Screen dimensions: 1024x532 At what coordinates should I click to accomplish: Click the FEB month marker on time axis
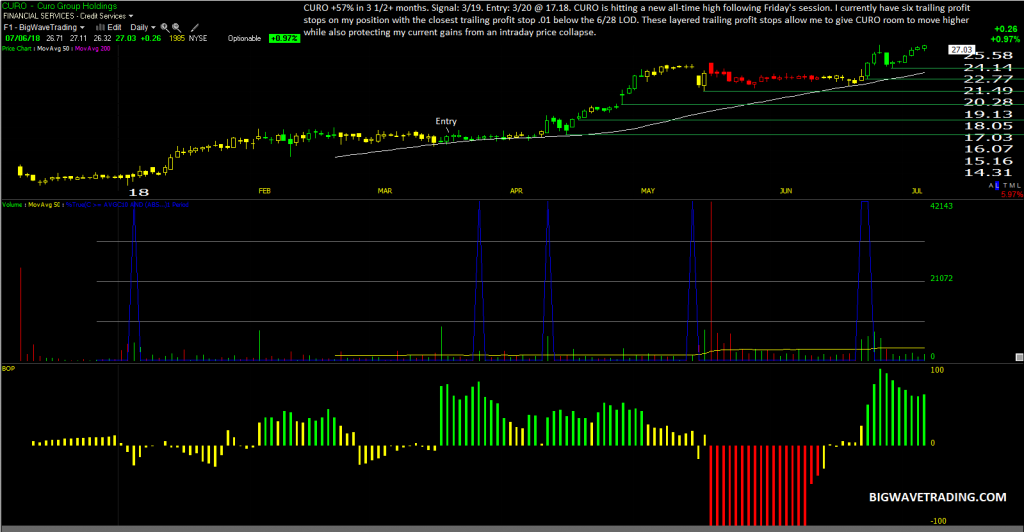(264, 191)
